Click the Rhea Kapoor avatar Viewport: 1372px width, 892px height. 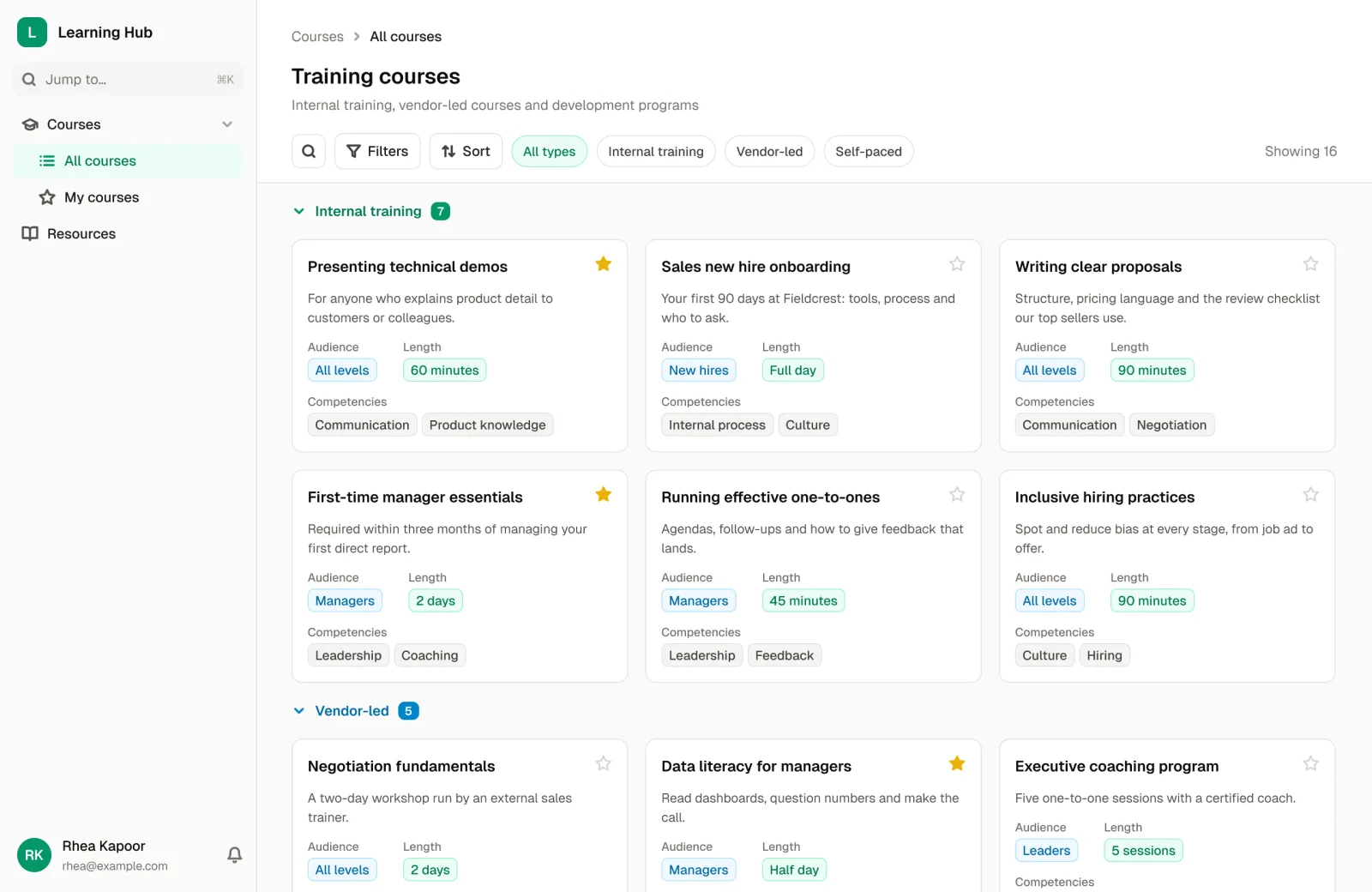pos(34,854)
